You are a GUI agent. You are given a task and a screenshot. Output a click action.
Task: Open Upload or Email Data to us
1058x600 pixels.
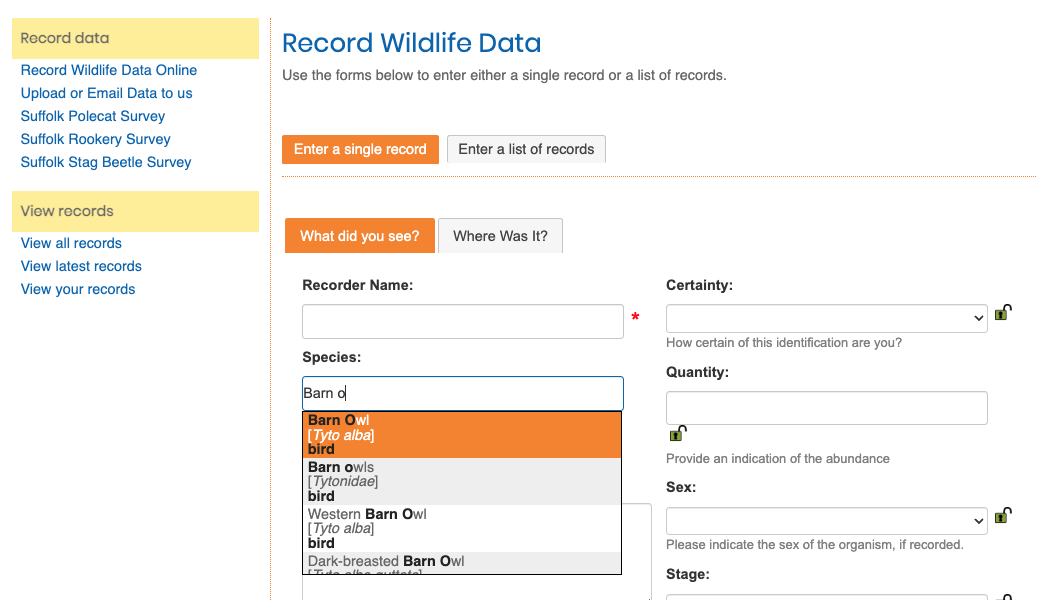(x=106, y=93)
